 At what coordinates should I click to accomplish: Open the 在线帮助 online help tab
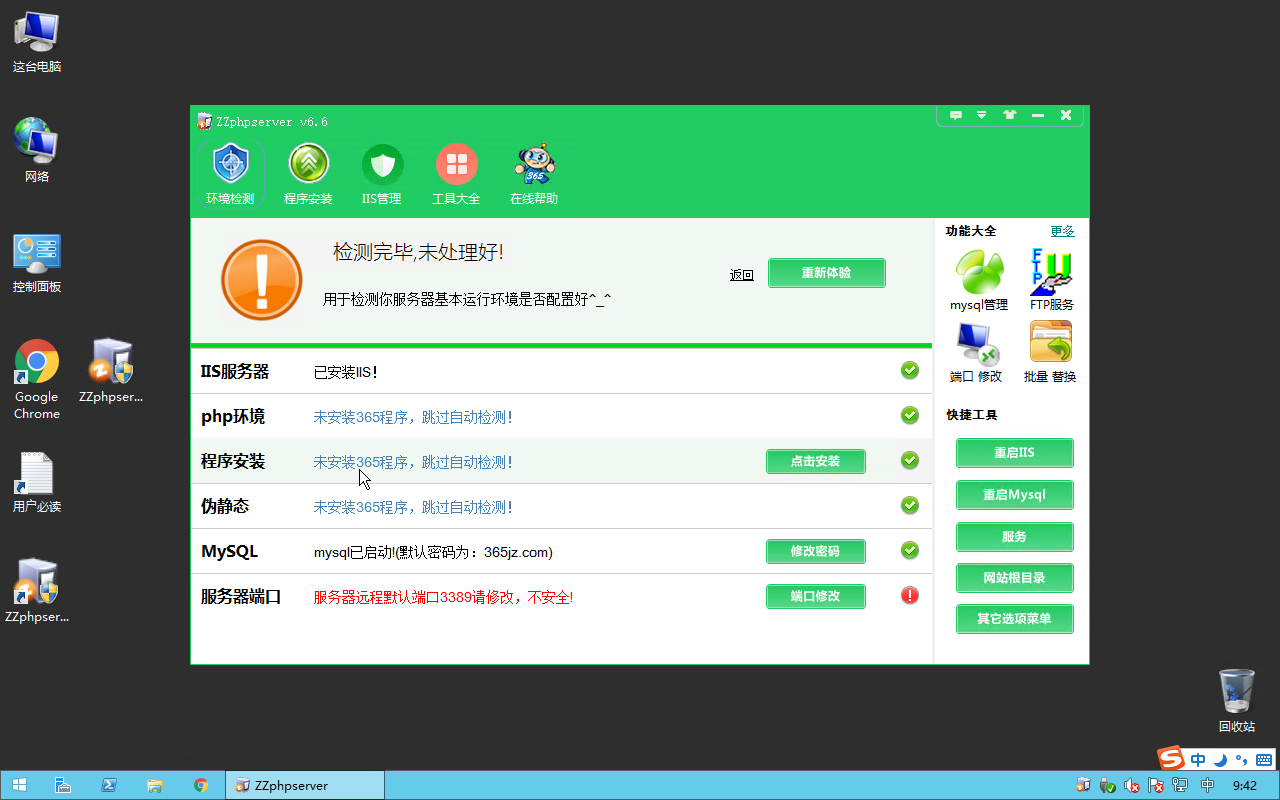[x=534, y=175]
